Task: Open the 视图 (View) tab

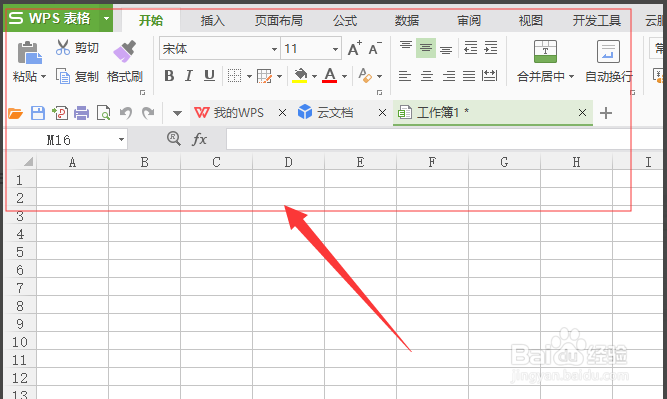Action: pyautogui.click(x=530, y=20)
